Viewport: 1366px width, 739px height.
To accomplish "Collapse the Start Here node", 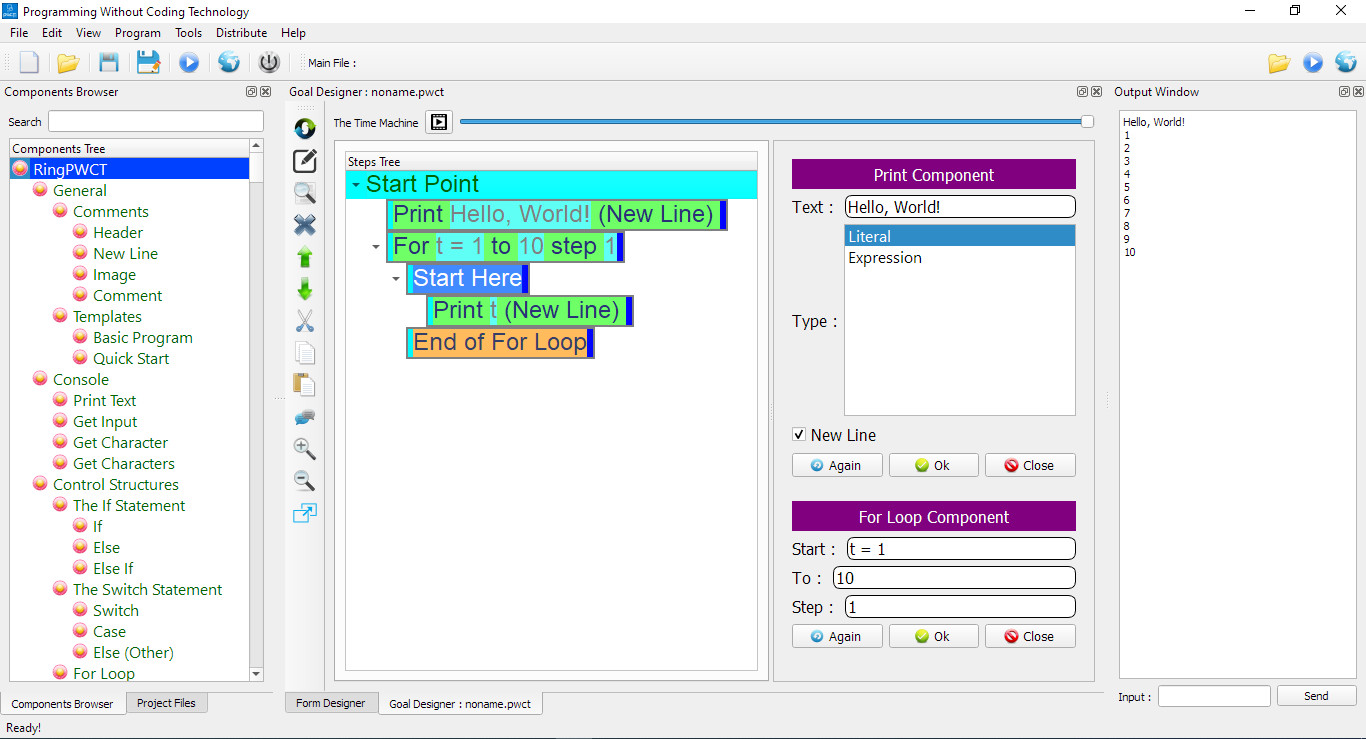I will (x=395, y=280).
